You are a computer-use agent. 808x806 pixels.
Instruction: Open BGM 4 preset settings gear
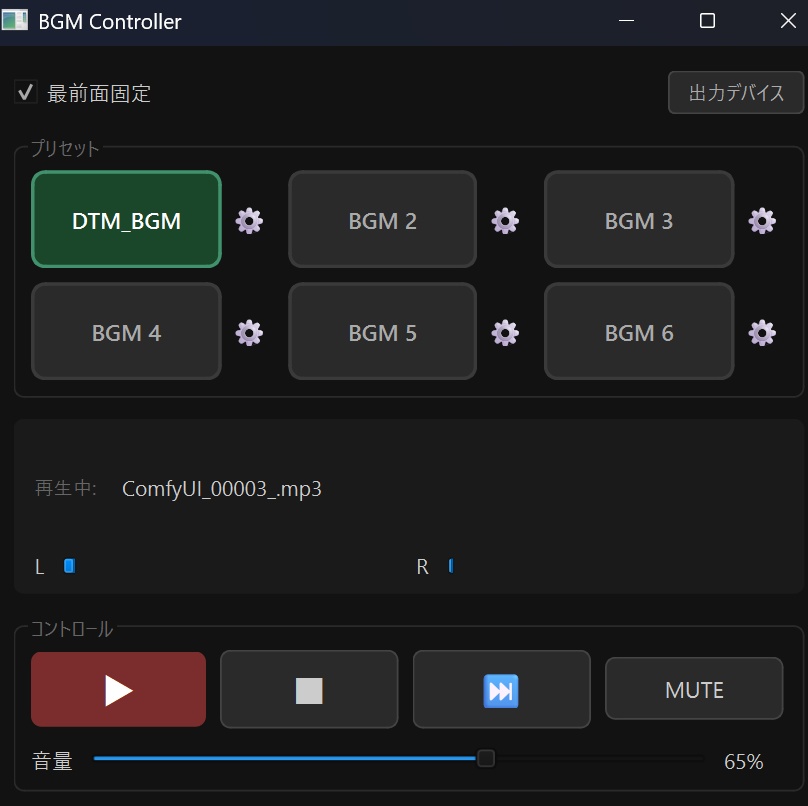click(x=249, y=332)
